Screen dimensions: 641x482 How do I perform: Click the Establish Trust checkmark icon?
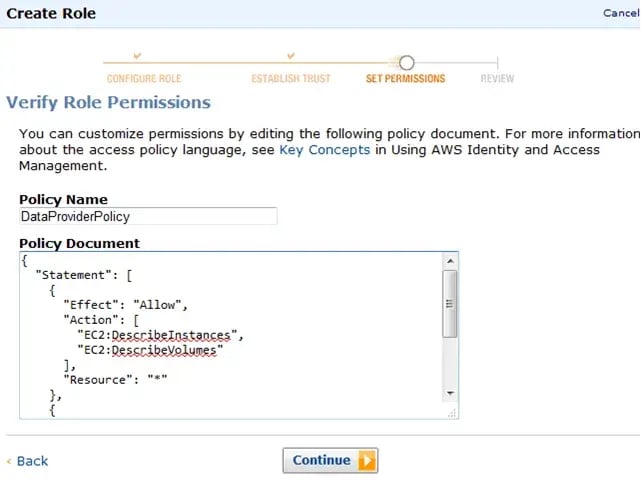(291, 55)
